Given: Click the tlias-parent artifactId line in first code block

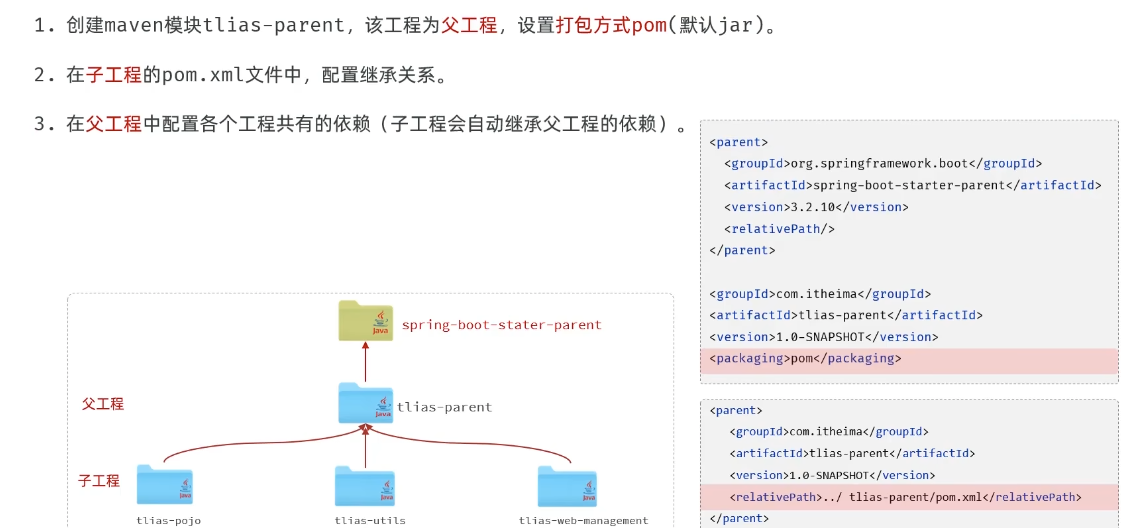Looking at the screenshot, I should (x=846, y=315).
